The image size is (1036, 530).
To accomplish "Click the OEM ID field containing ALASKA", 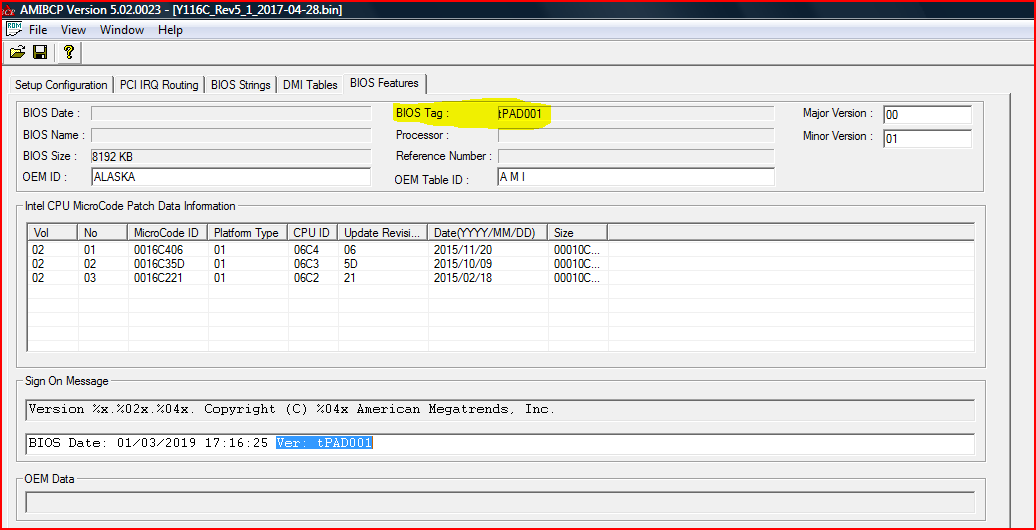I will pyautogui.click(x=230, y=177).
